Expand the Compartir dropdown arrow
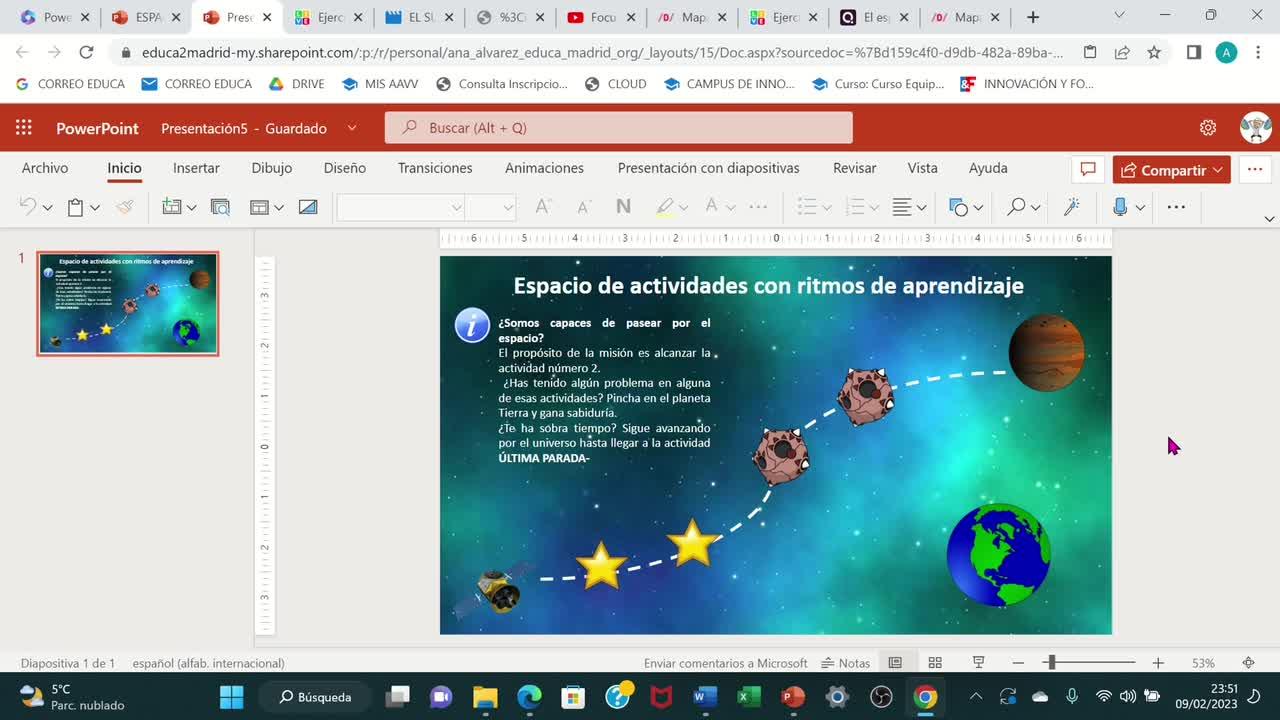 click(x=1218, y=170)
